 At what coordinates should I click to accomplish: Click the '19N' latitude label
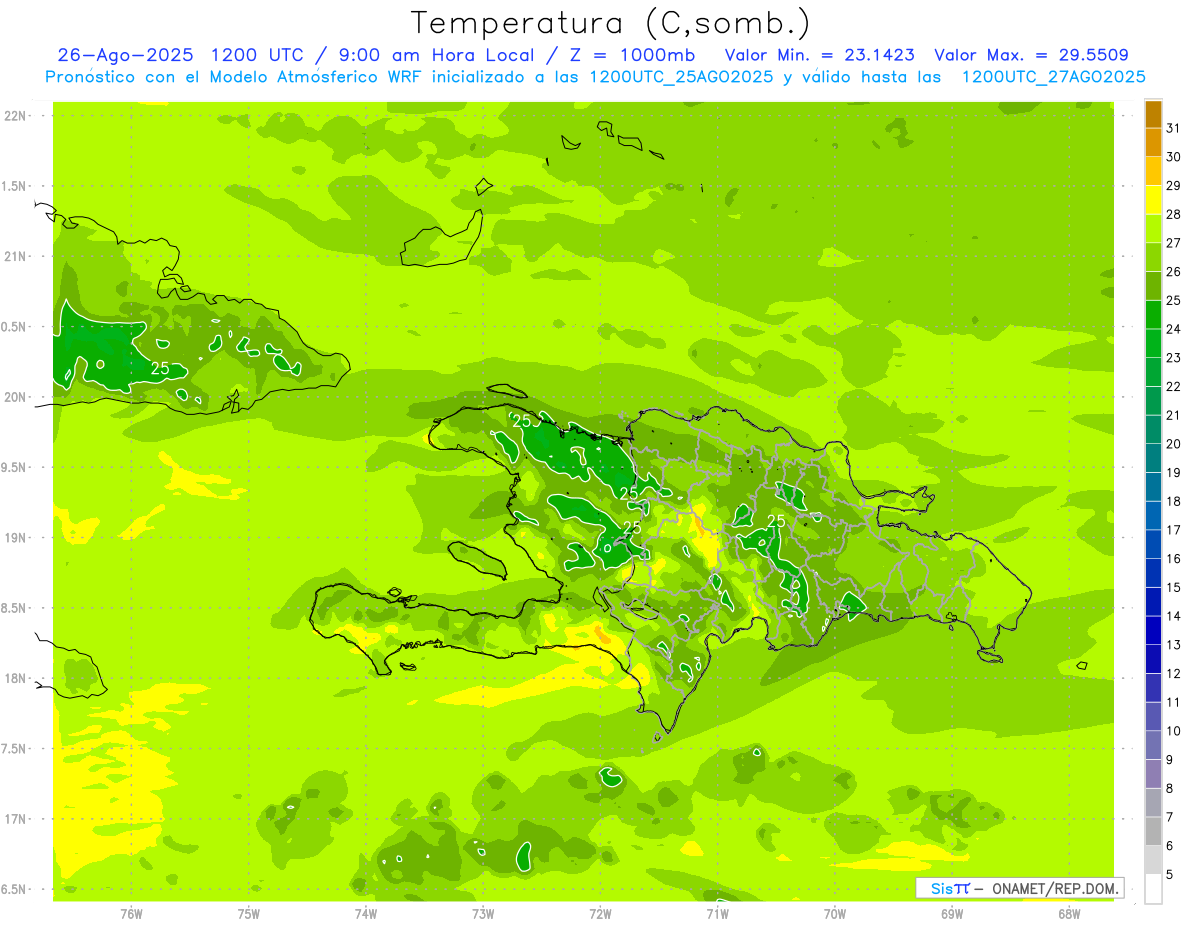[16, 538]
